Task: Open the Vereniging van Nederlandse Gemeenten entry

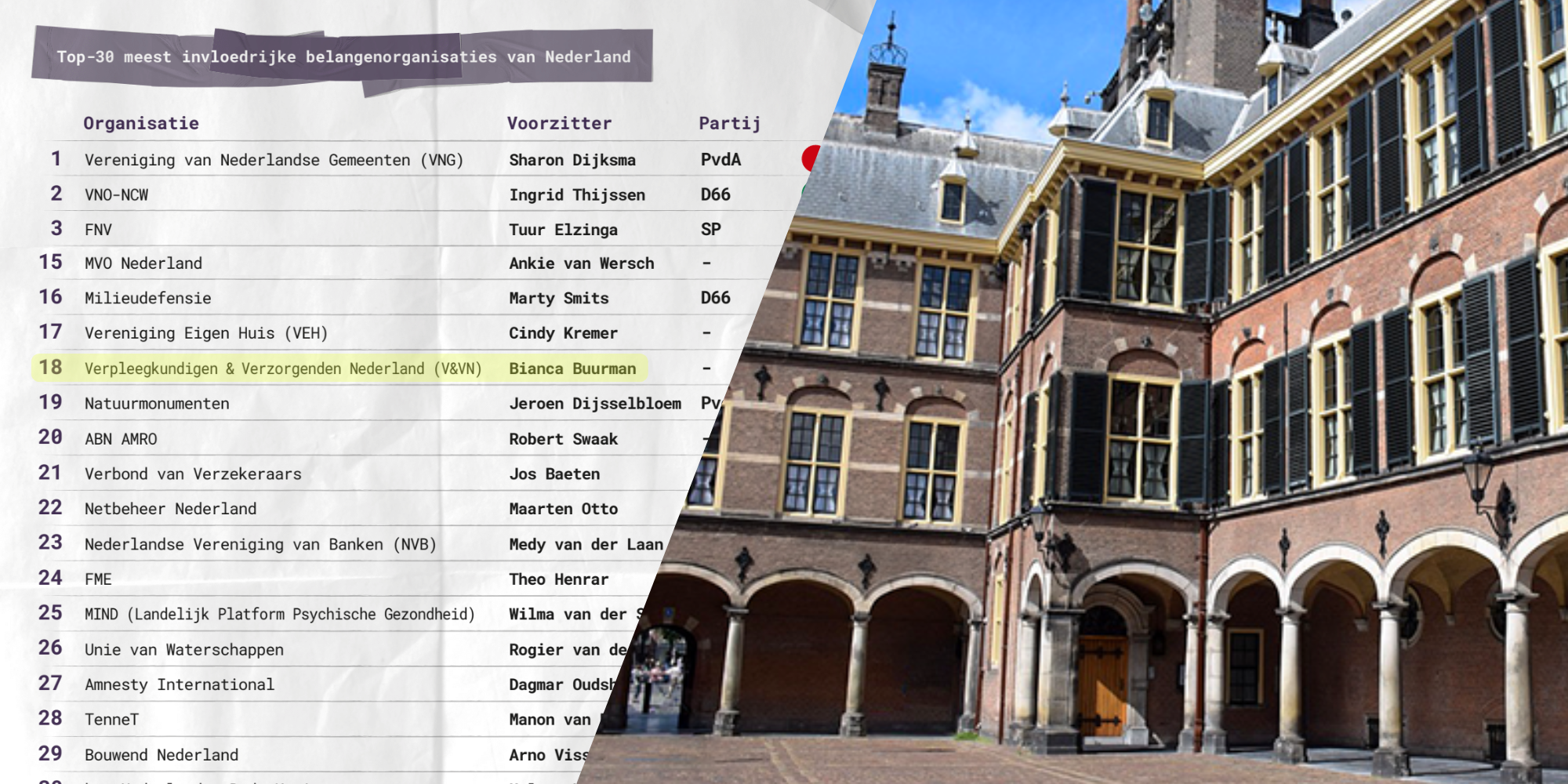Action: (x=274, y=160)
